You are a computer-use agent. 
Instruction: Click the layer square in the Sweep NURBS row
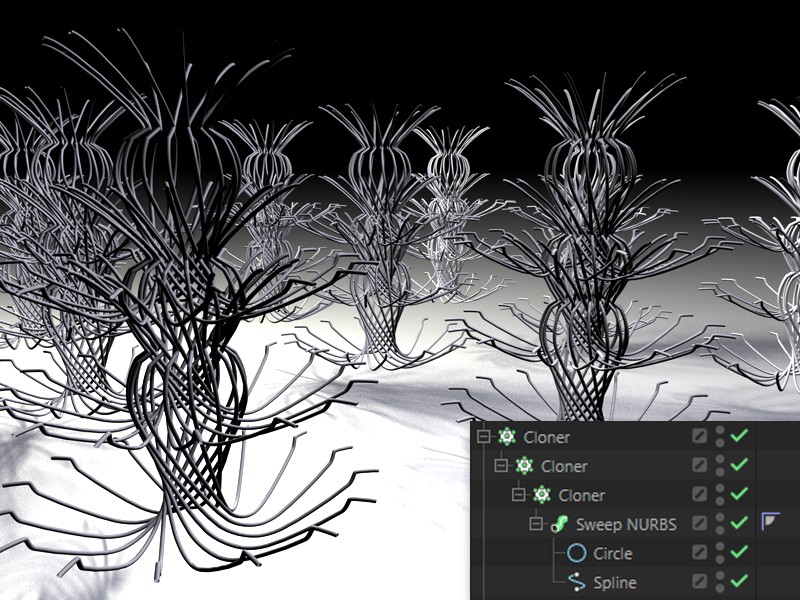pyautogui.click(x=699, y=522)
